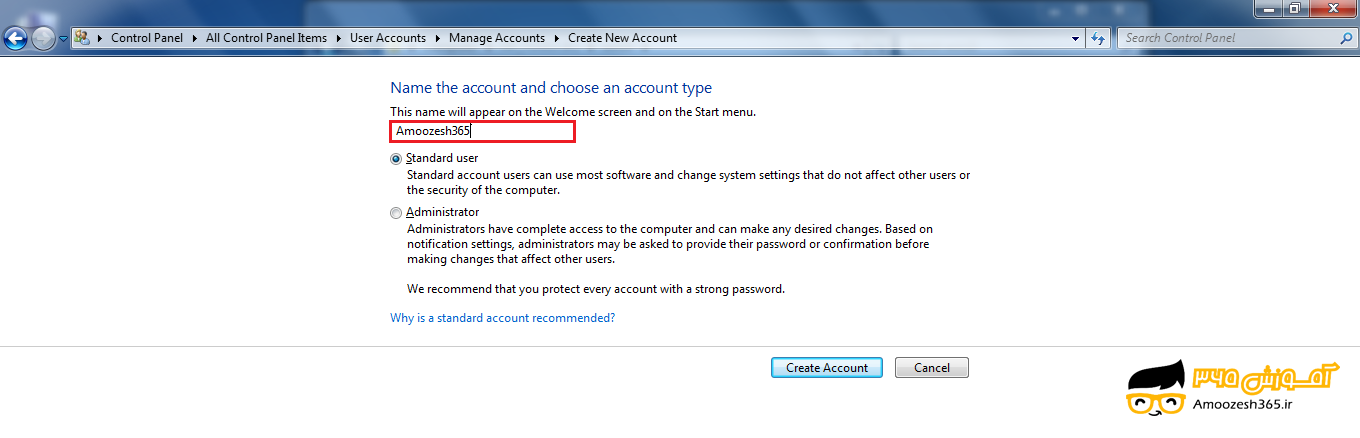Expand the address bar history dropdown
Screen dimensions: 1360x438
click(x=1076, y=38)
